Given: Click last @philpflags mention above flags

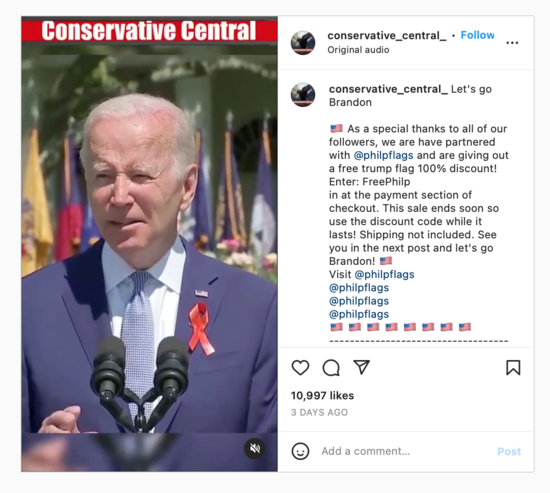Looking at the screenshot, I should [x=359, y=314].
